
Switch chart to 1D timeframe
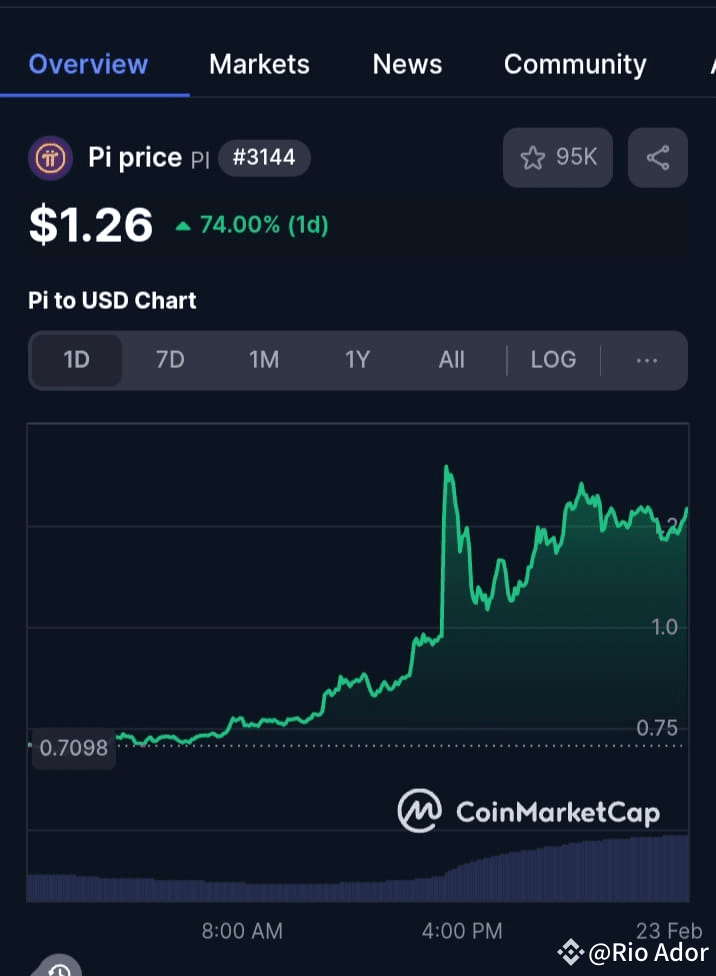(x=76, y=359)
